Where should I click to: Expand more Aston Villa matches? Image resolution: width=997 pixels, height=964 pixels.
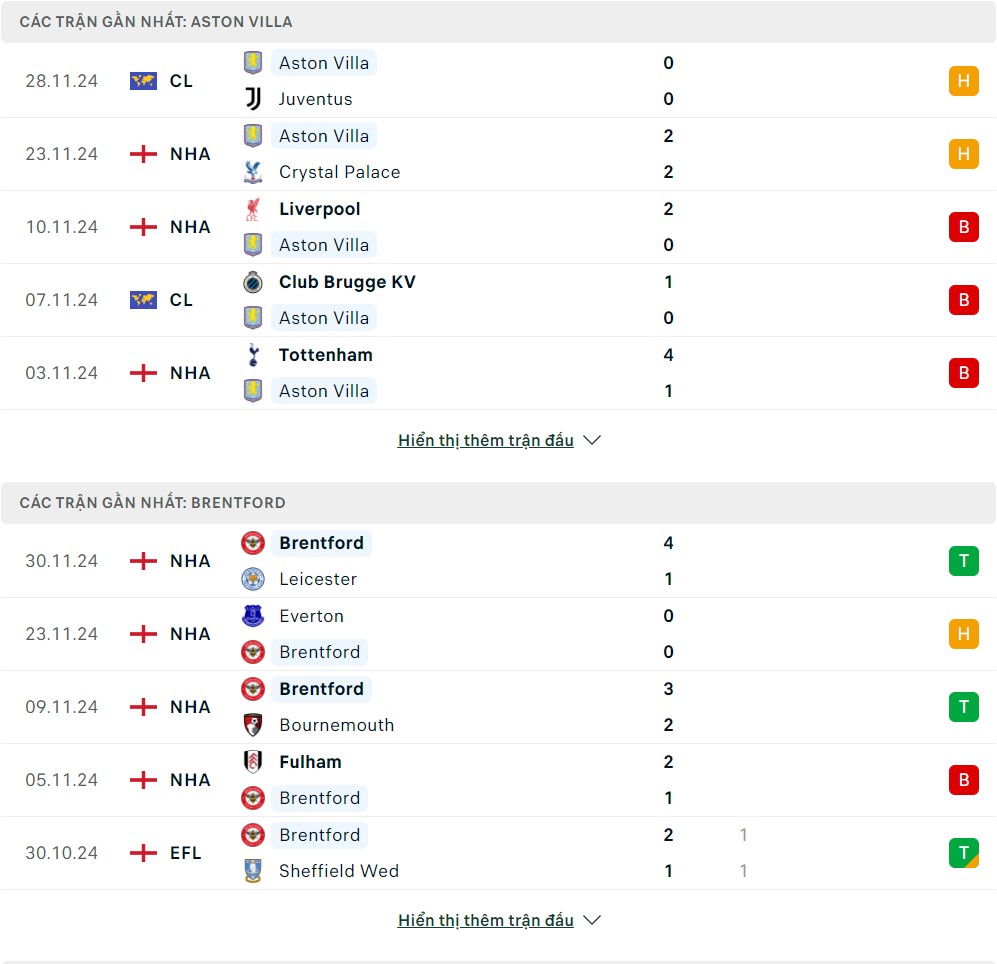[498, 440]
